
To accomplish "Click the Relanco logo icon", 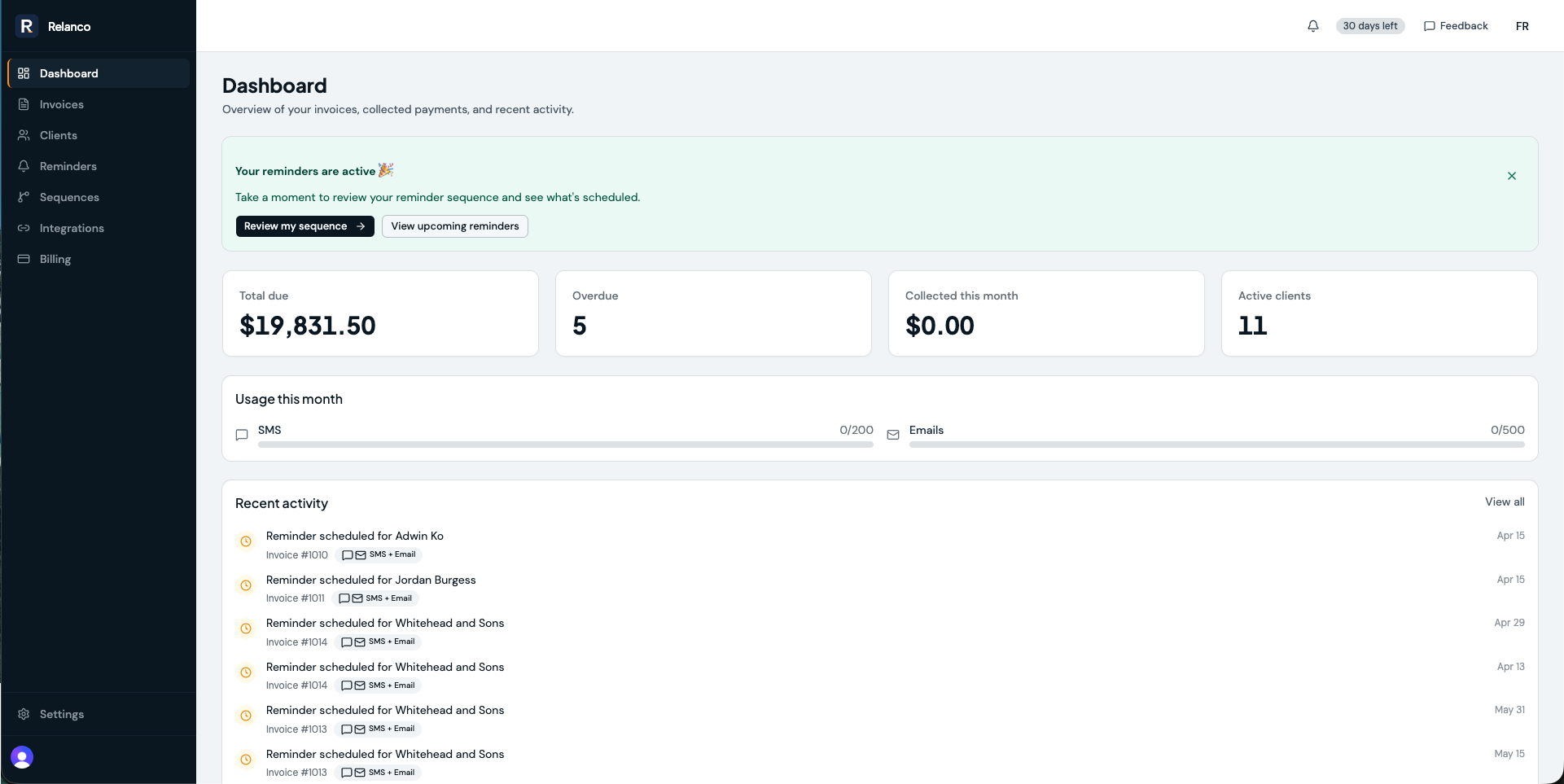I will click(x=27, y=26).
